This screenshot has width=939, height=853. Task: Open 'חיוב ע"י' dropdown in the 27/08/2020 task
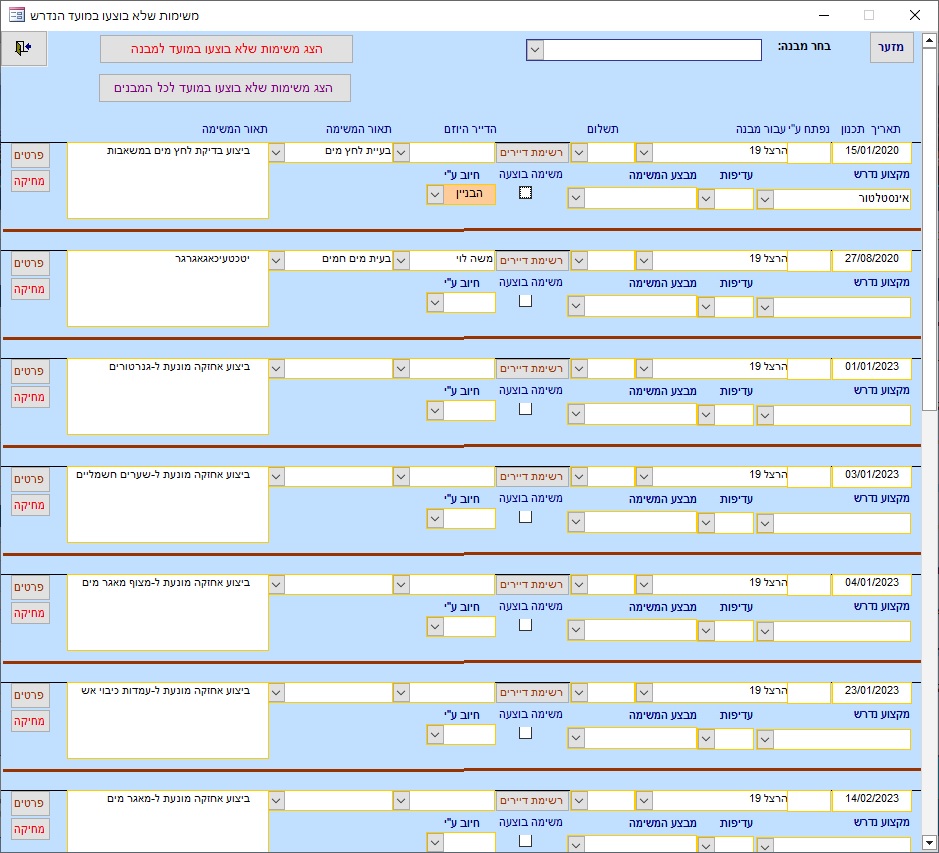click(435, 303)
